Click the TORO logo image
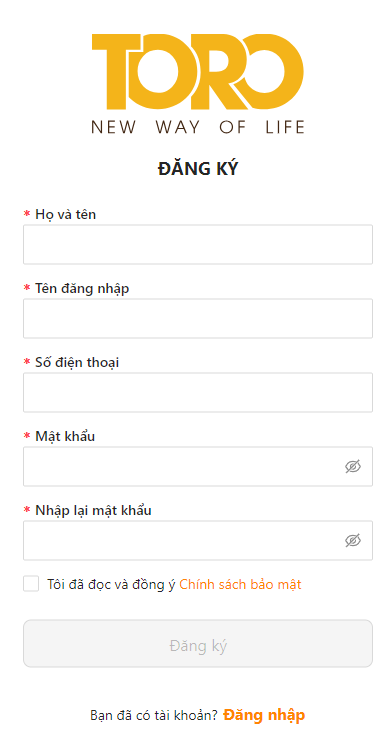 coord(198,84)
